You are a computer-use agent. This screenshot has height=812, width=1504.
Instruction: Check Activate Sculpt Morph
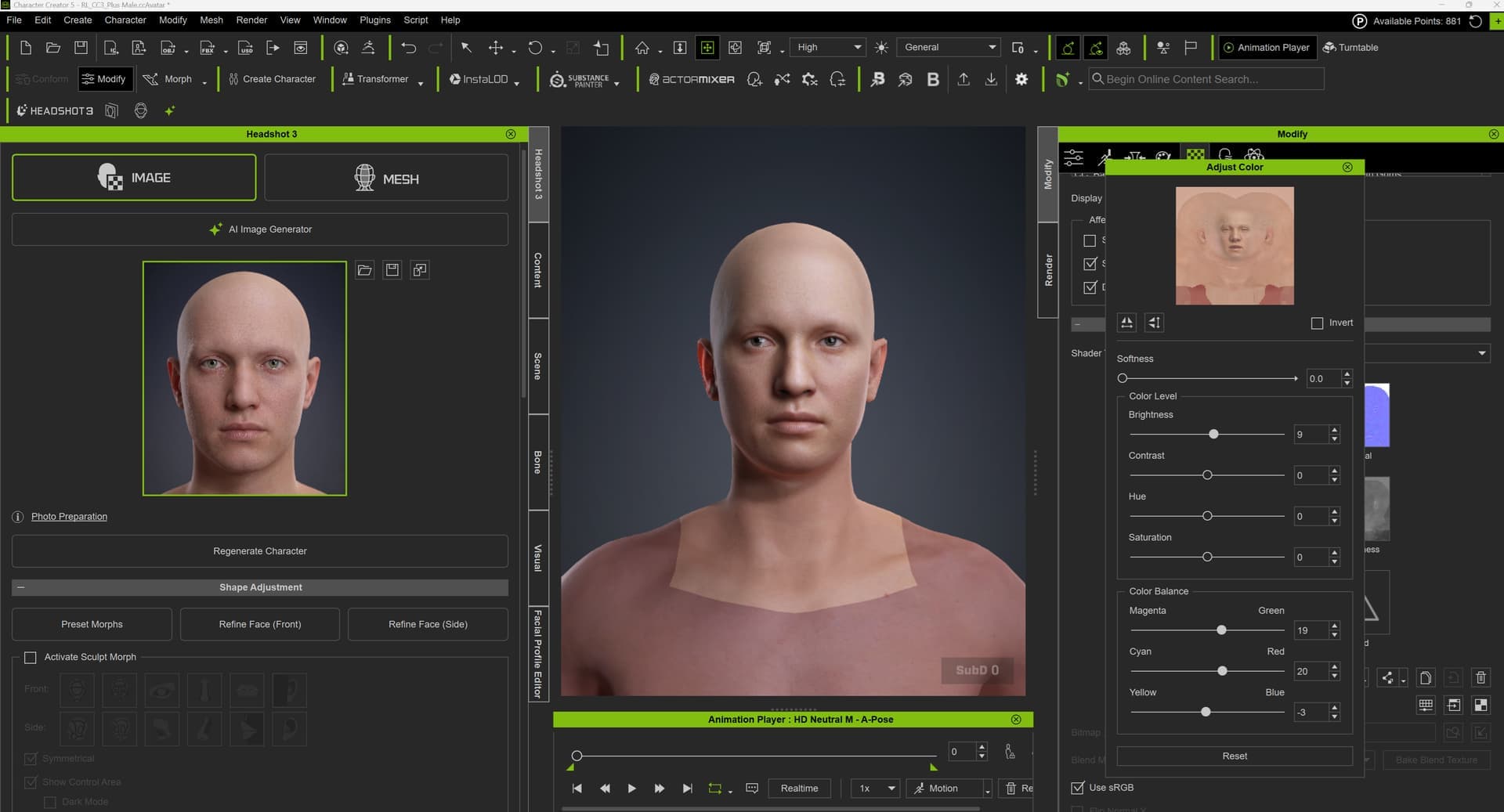[31, 658]
